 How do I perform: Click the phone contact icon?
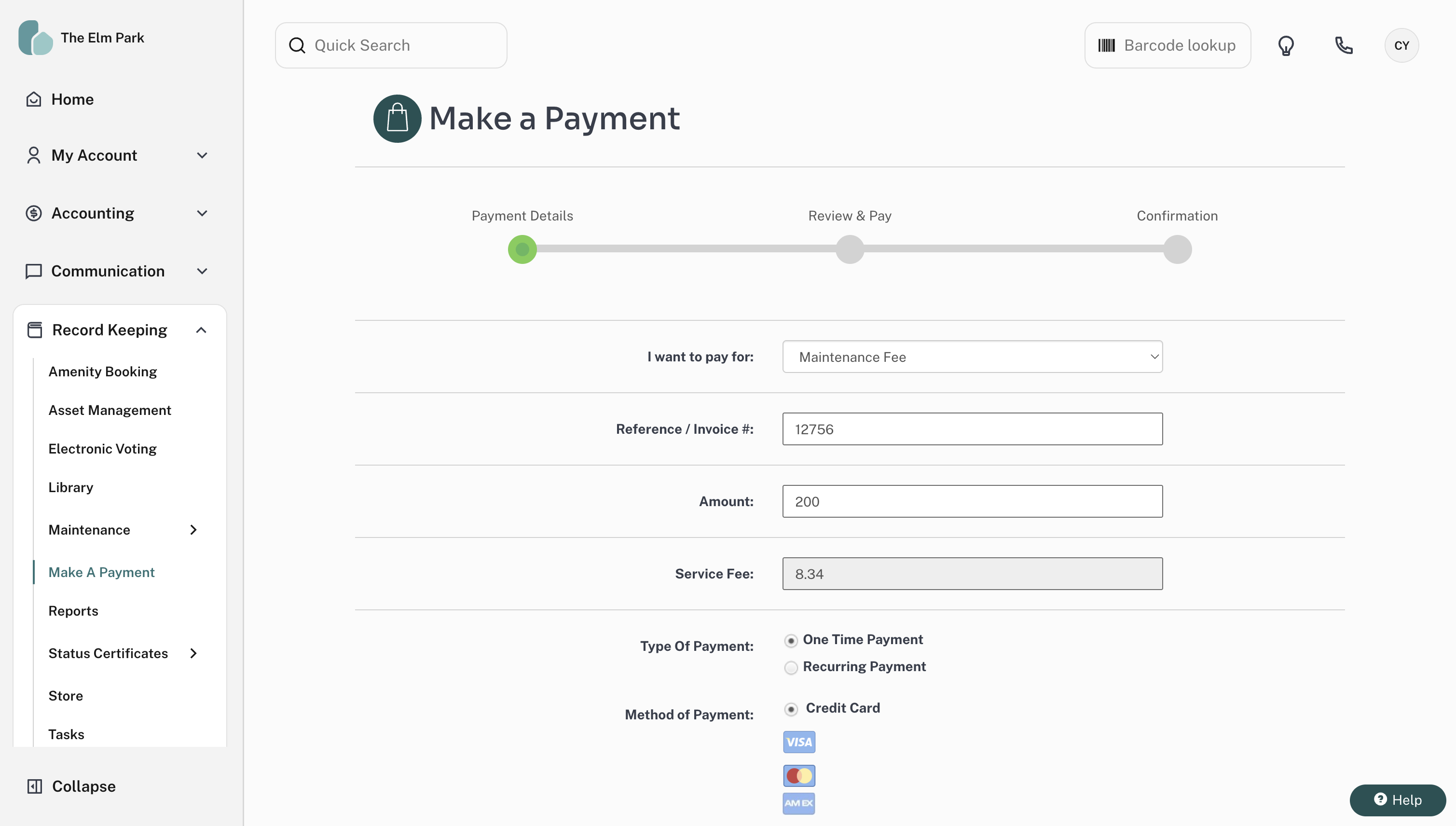(1344, 45)
